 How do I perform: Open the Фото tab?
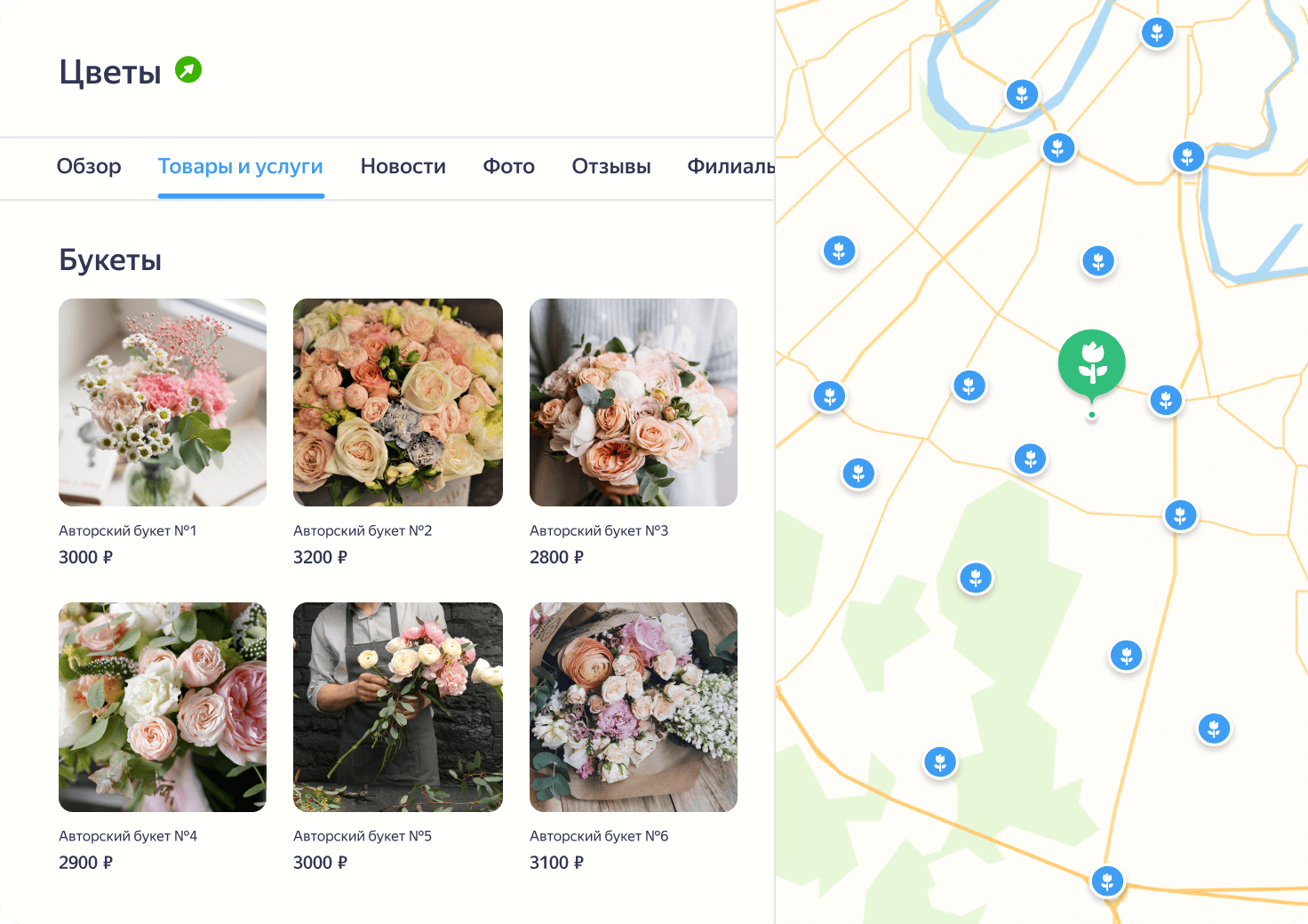click(x=508, y=166)
